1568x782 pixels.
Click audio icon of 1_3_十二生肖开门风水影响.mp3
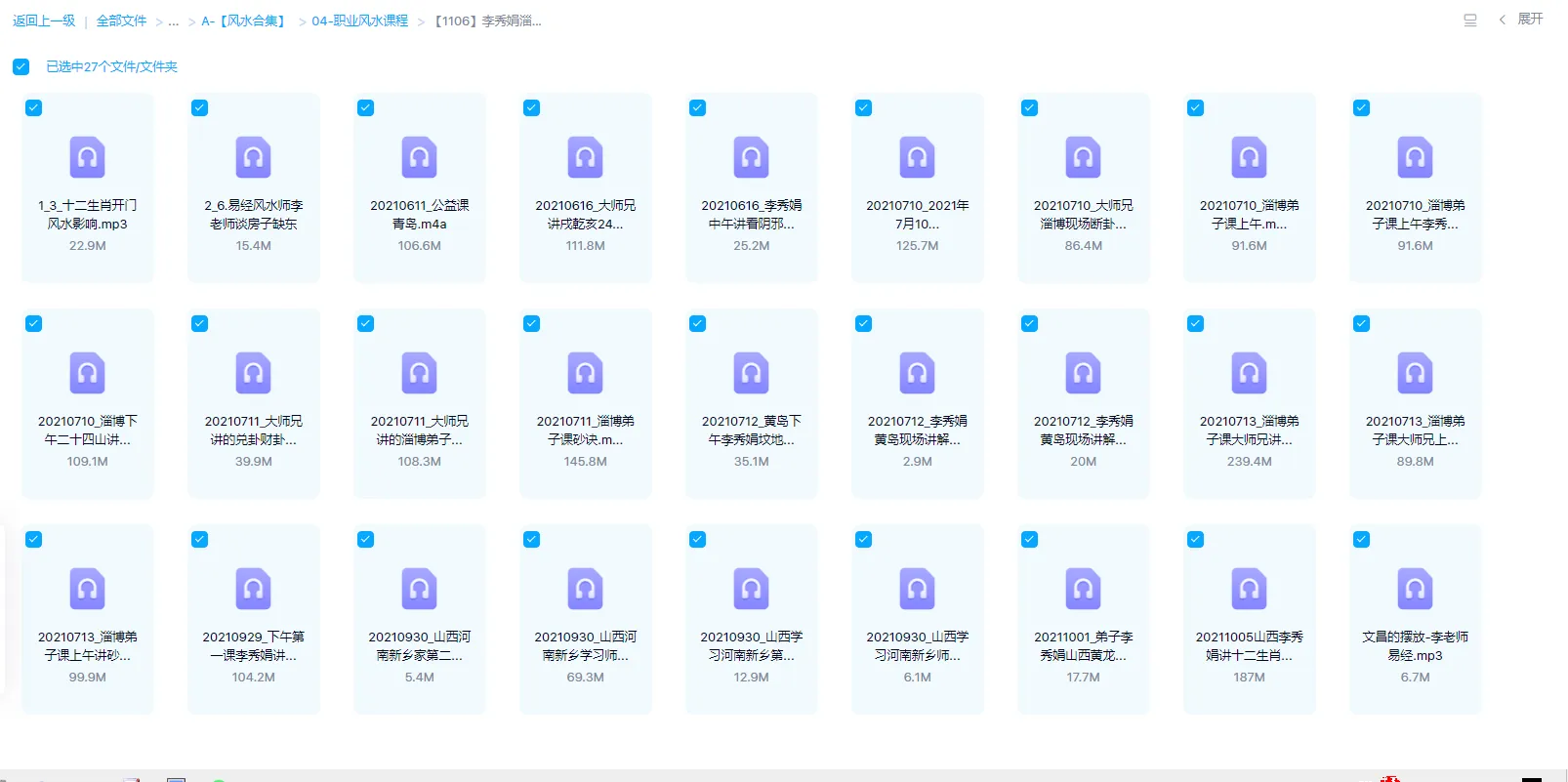[87, 157]
